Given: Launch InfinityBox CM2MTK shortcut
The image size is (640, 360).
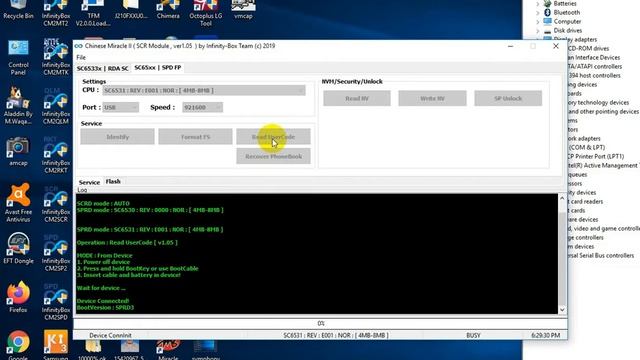Looking at the screenshot, I should (56, 58).
